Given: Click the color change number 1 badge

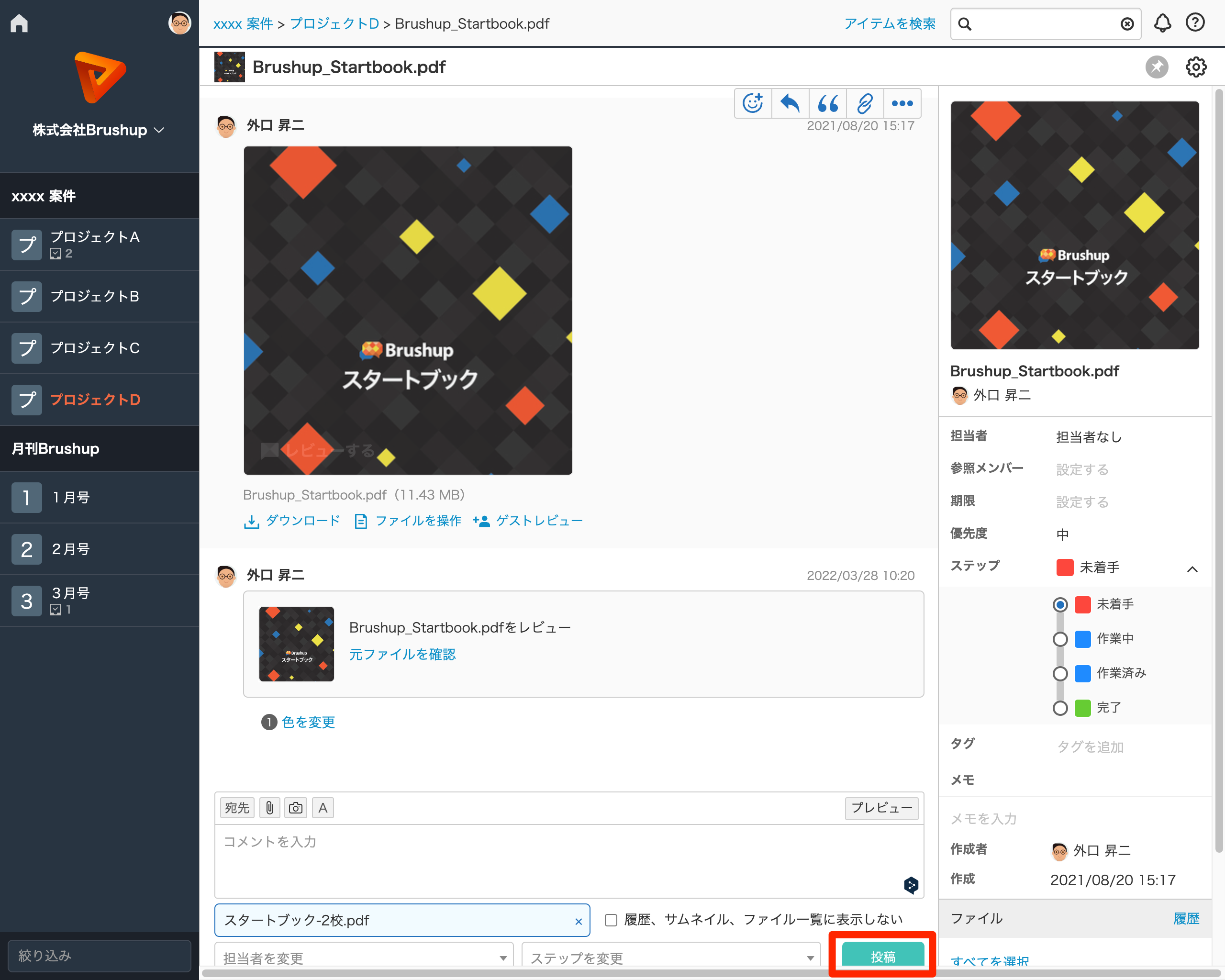Looking at the screenshot, I should (x=269, y=722).
